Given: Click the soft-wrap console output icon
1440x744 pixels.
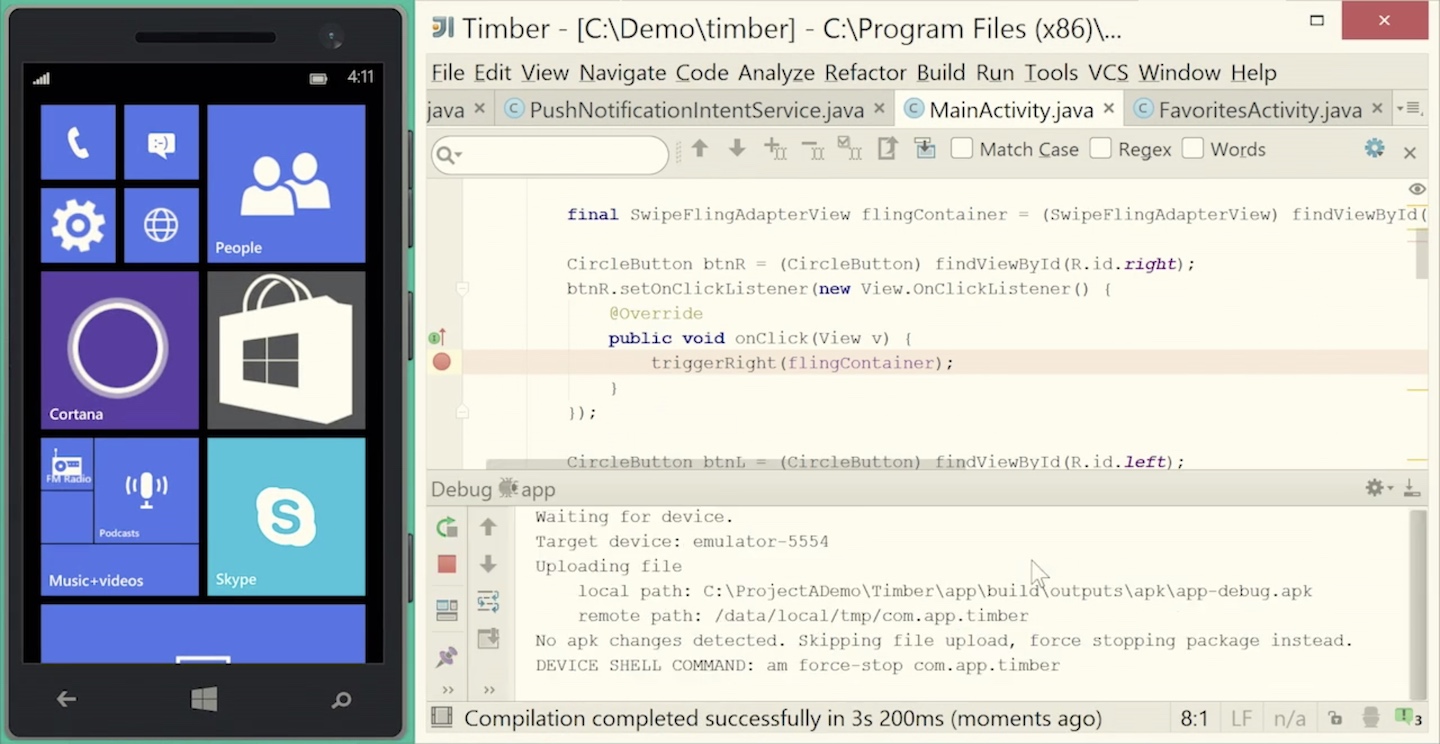Looking at the screenshot, I should click(x=488, y=601).
